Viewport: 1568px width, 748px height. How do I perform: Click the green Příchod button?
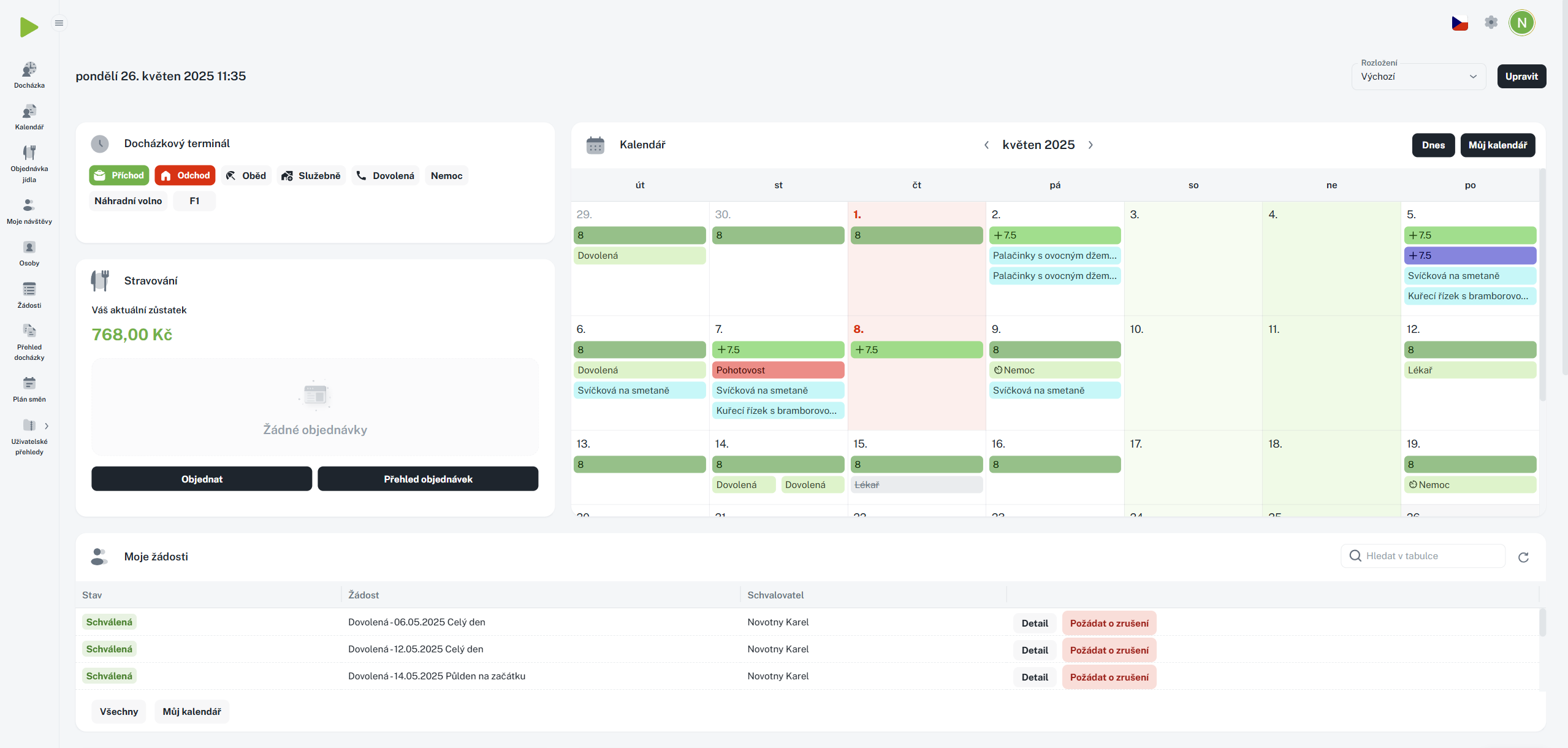pos(119,175)
